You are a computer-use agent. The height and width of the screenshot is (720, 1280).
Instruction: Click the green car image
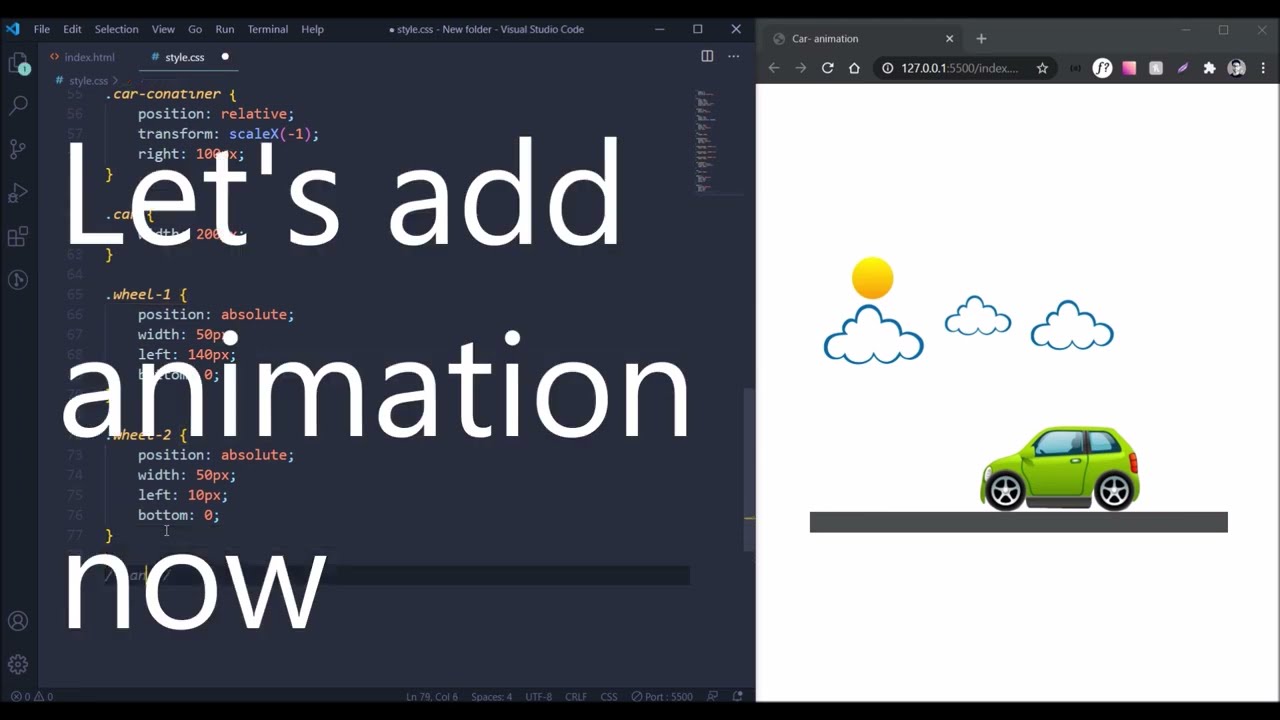click(x=1060, y=468)
